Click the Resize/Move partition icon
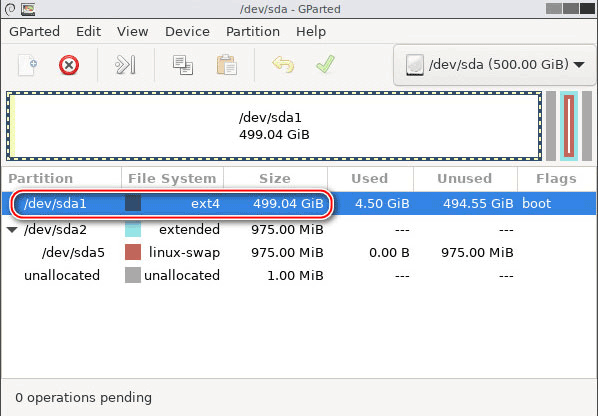 [x=125, y=65]
